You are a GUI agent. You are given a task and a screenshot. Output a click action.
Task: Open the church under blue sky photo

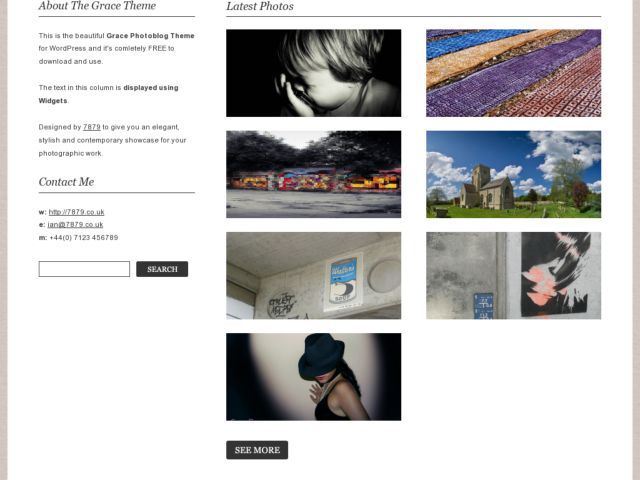(513, 174)
